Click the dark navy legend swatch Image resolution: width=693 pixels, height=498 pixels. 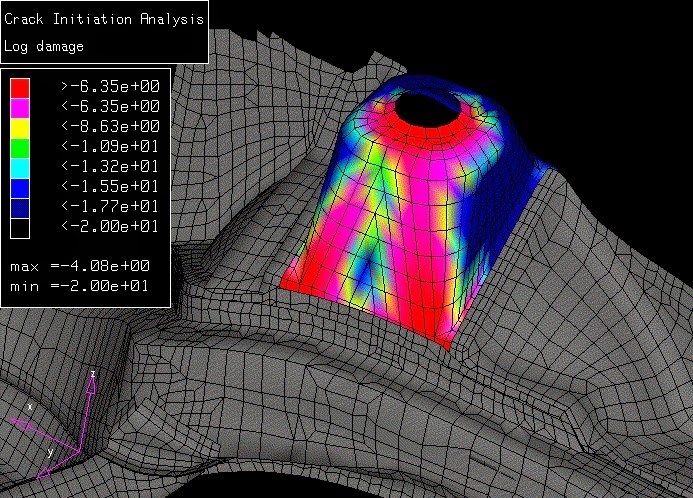point(20,208)
